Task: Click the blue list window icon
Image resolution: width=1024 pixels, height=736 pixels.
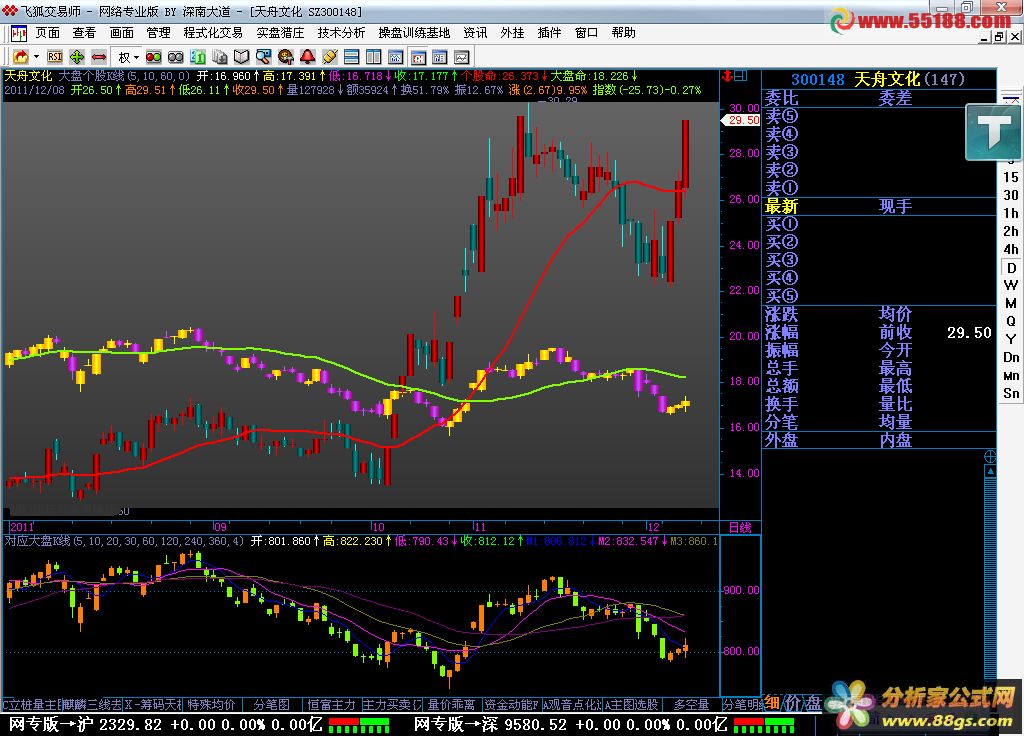Action: pyautogui.click(x=440, y=57)
